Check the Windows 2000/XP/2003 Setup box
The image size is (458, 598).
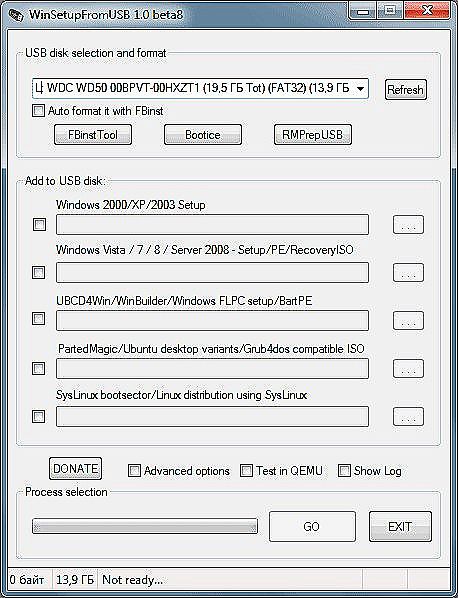[39, 225]
